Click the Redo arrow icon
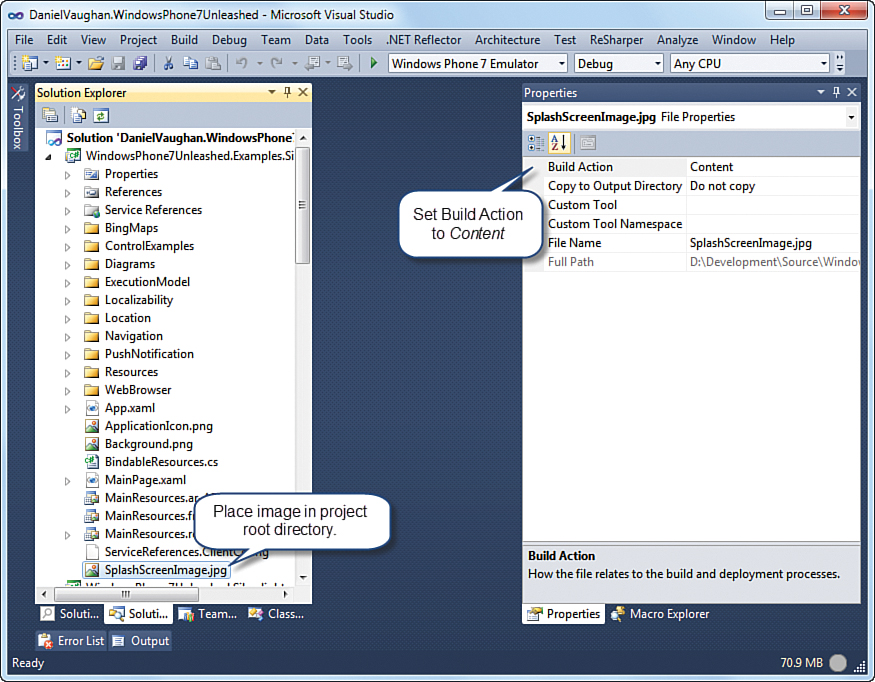The width and height of the screenshot is (875, 682). [x=277, y=63]
